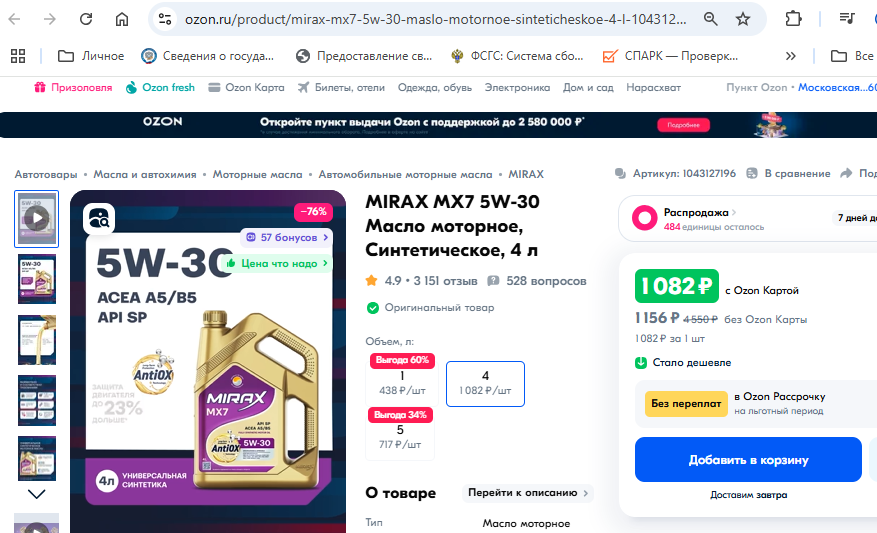Go to browser home page icon
This screenshot has height=533, width=877.
tap(122, 19)
